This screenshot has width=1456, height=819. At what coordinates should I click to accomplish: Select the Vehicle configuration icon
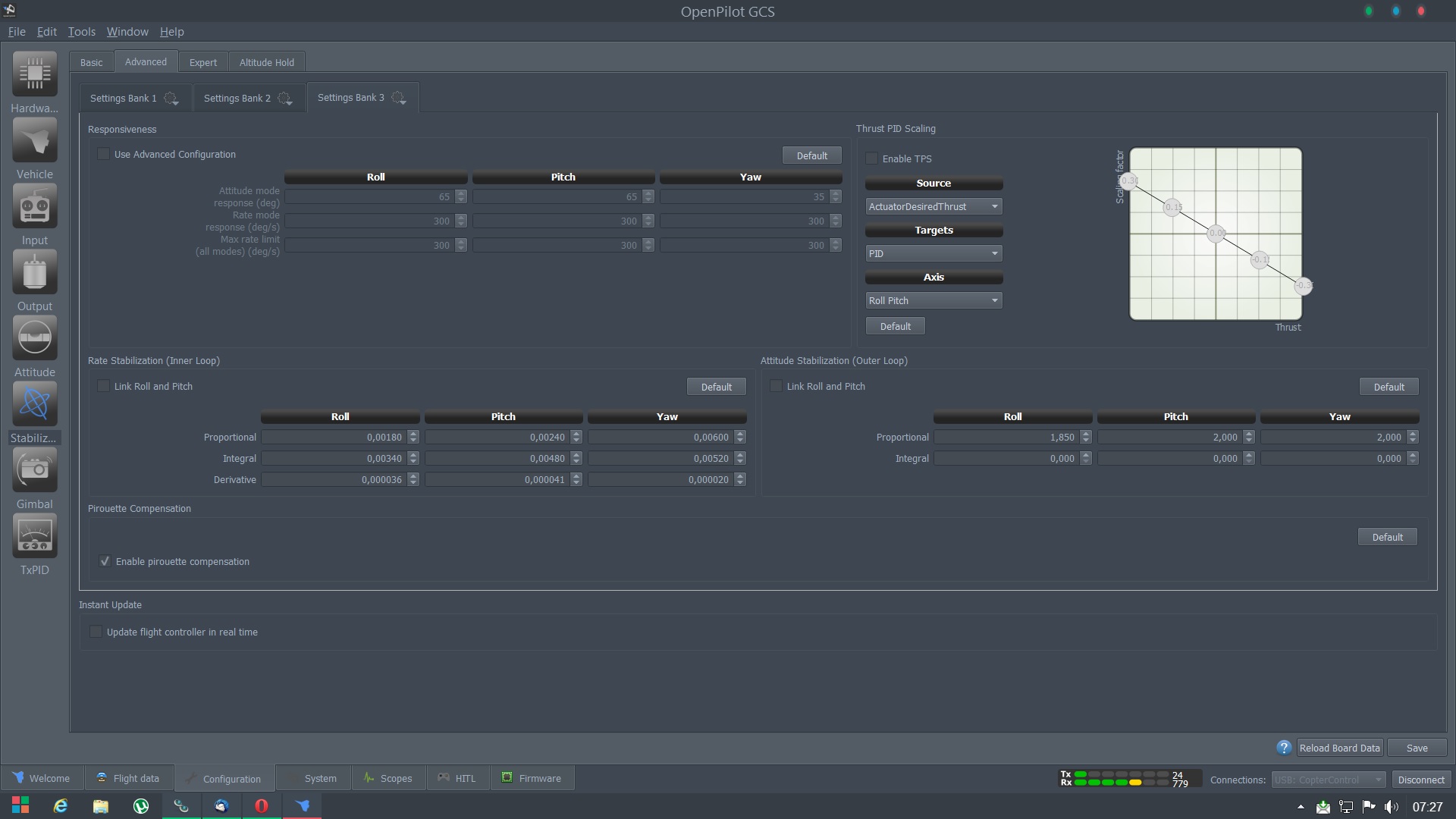pos(35,140)
